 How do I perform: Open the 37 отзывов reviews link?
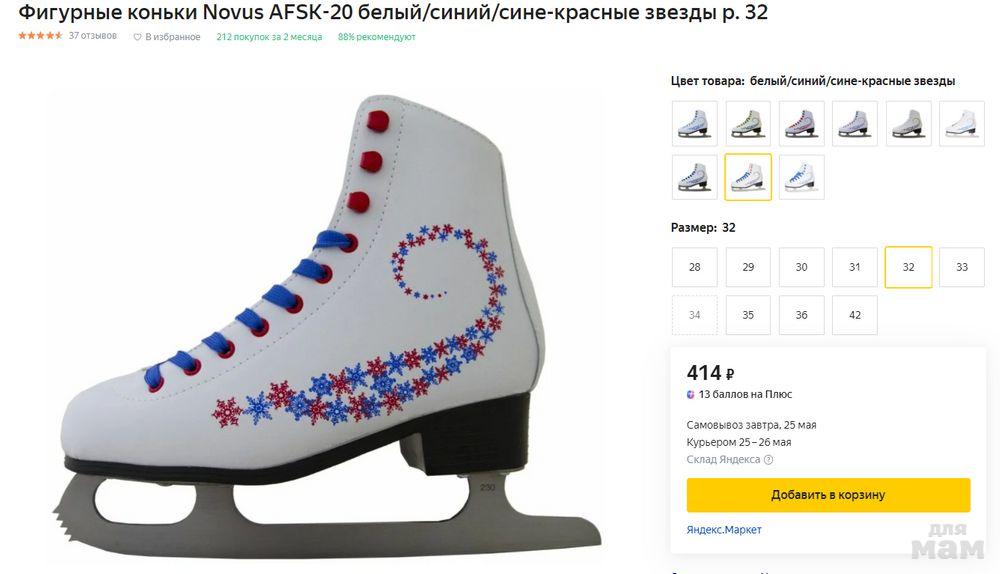coord(92,37)
